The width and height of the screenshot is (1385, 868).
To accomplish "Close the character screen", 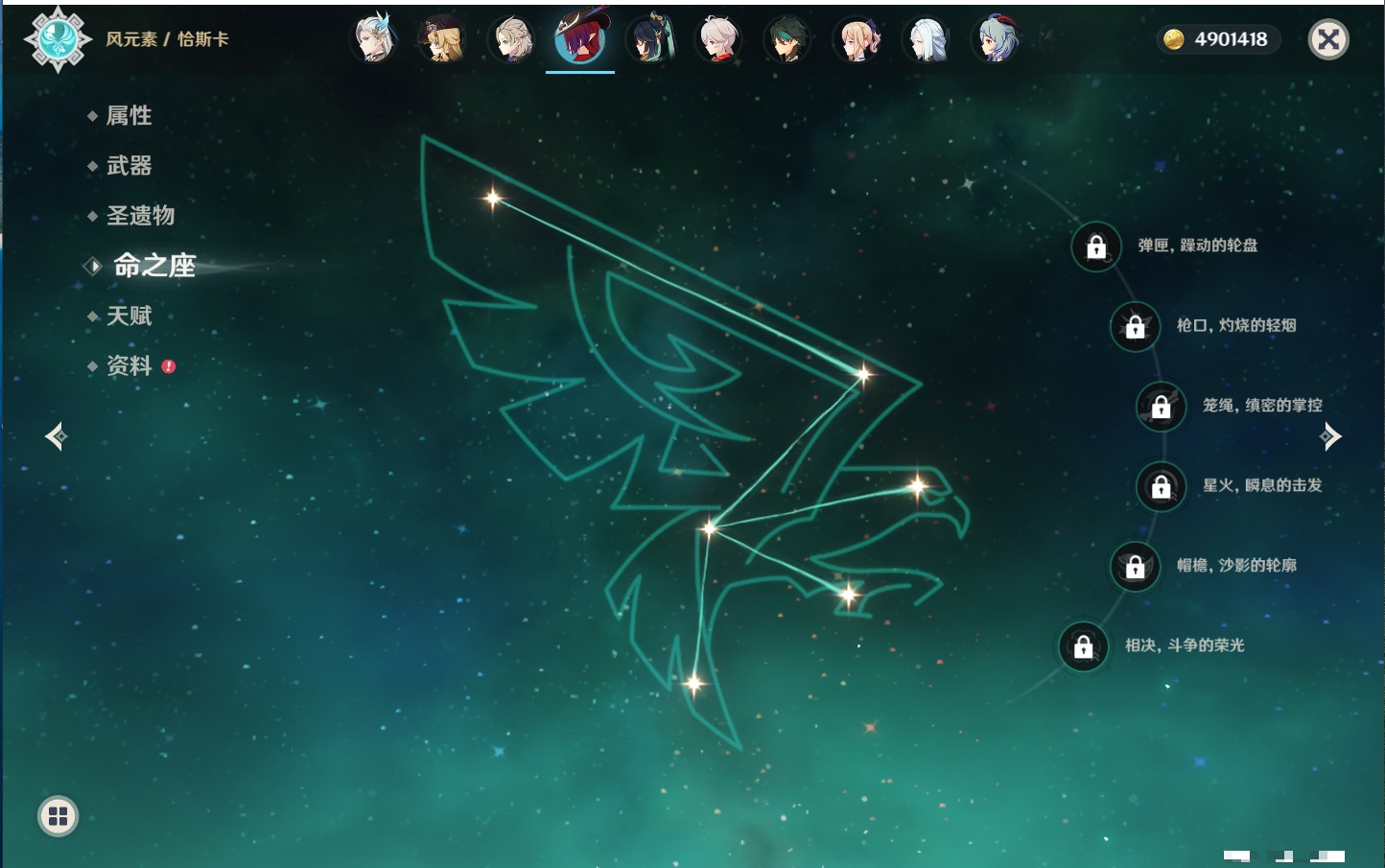I will coord(1328,39).
